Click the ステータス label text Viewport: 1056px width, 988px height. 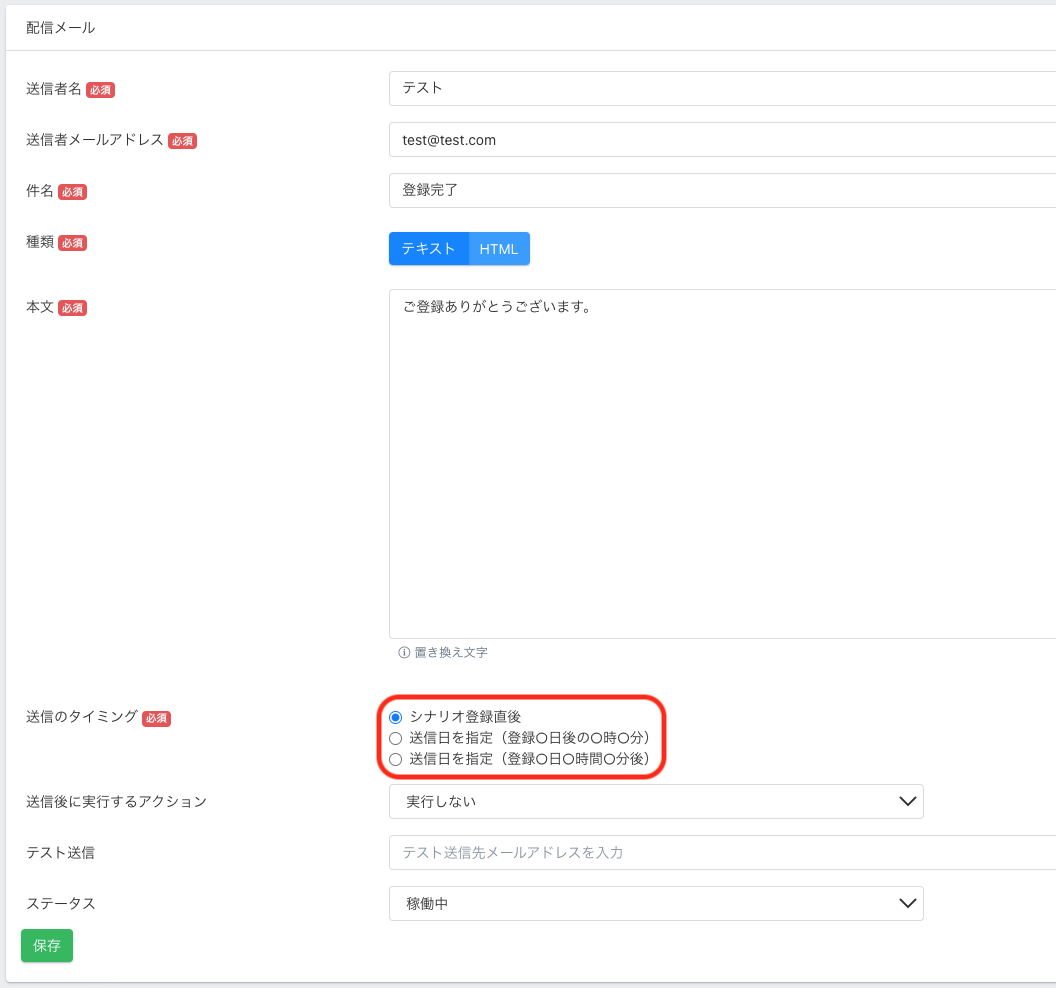[x=61, y=903]
